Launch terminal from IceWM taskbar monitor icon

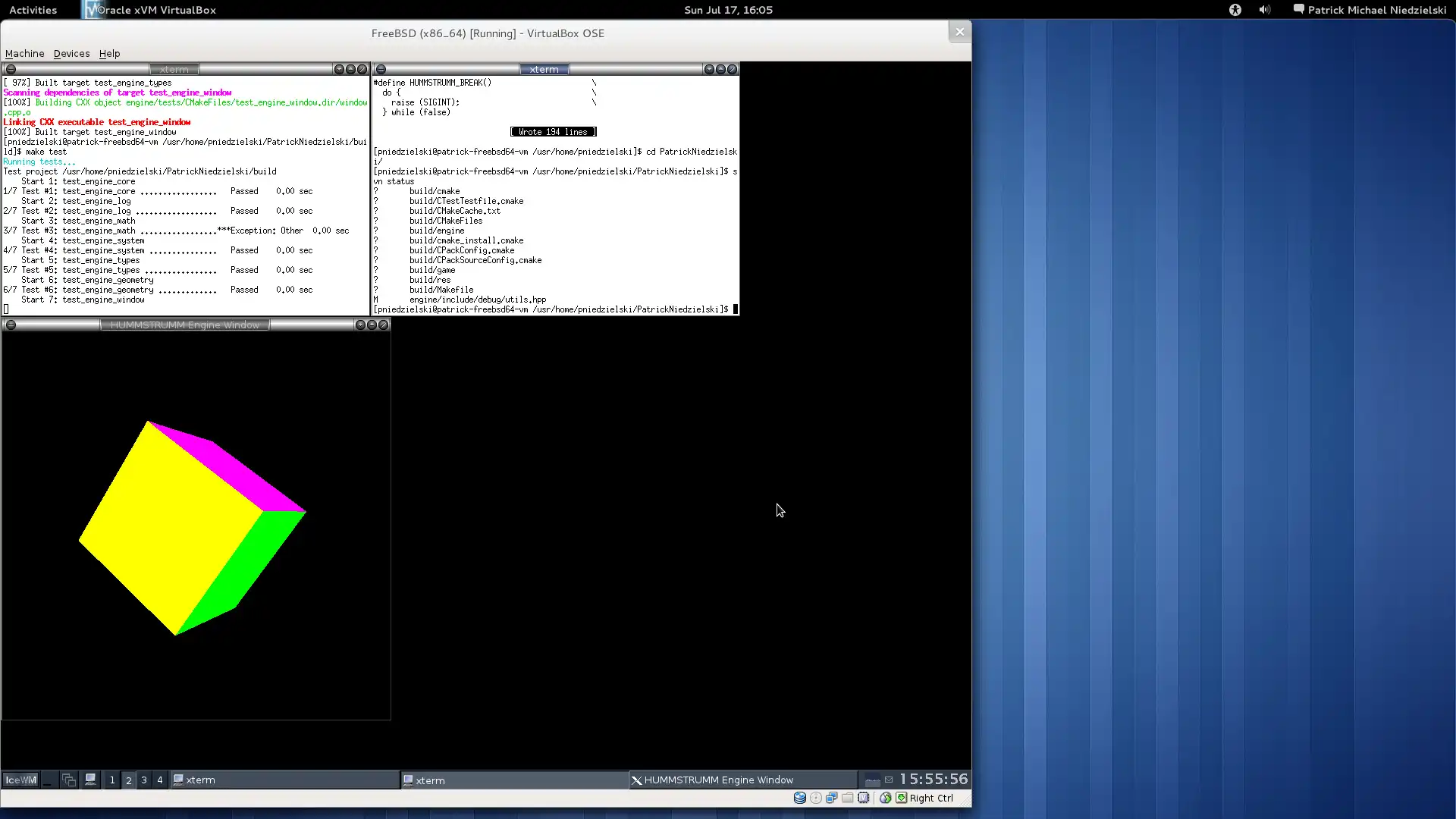pyautogui.click(x=90, y=780)
